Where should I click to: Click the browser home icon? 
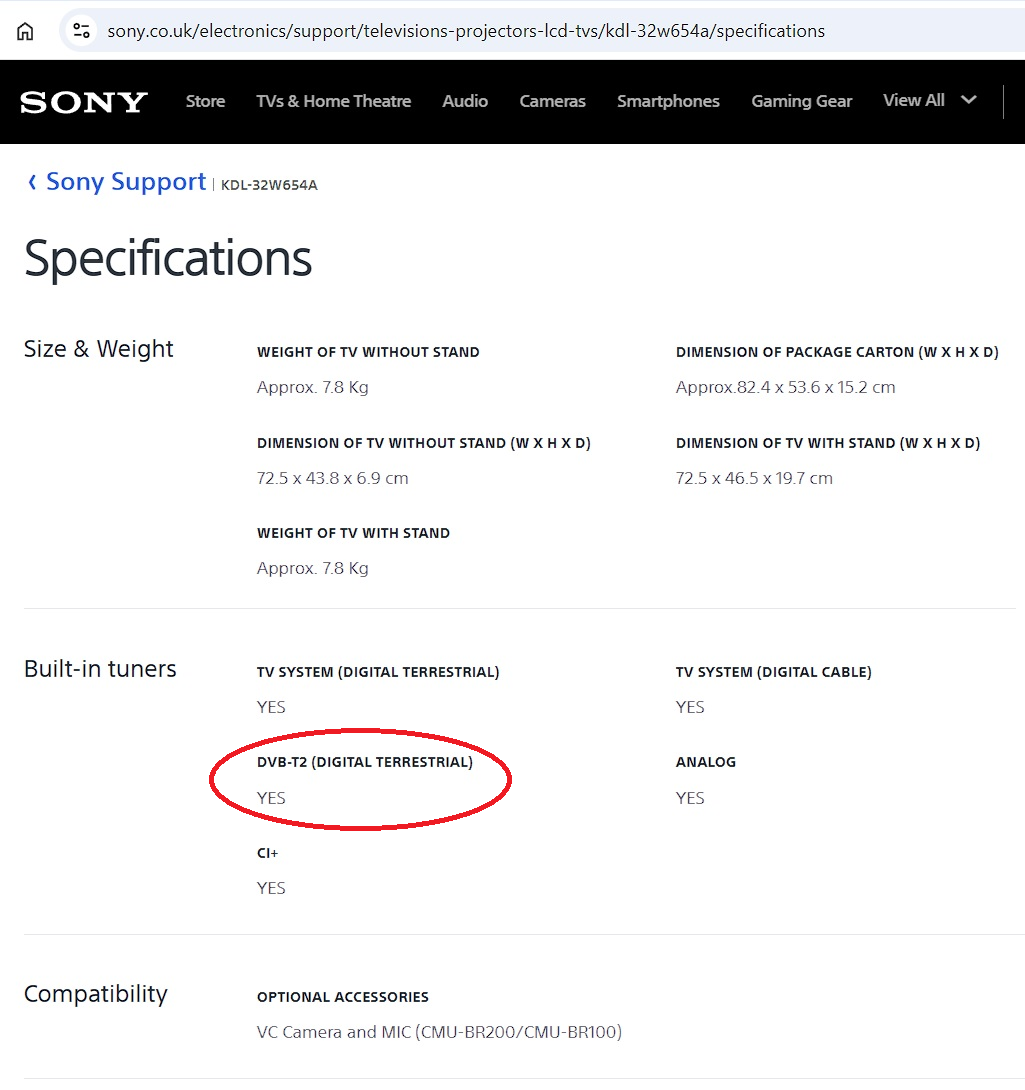[25, 31]
